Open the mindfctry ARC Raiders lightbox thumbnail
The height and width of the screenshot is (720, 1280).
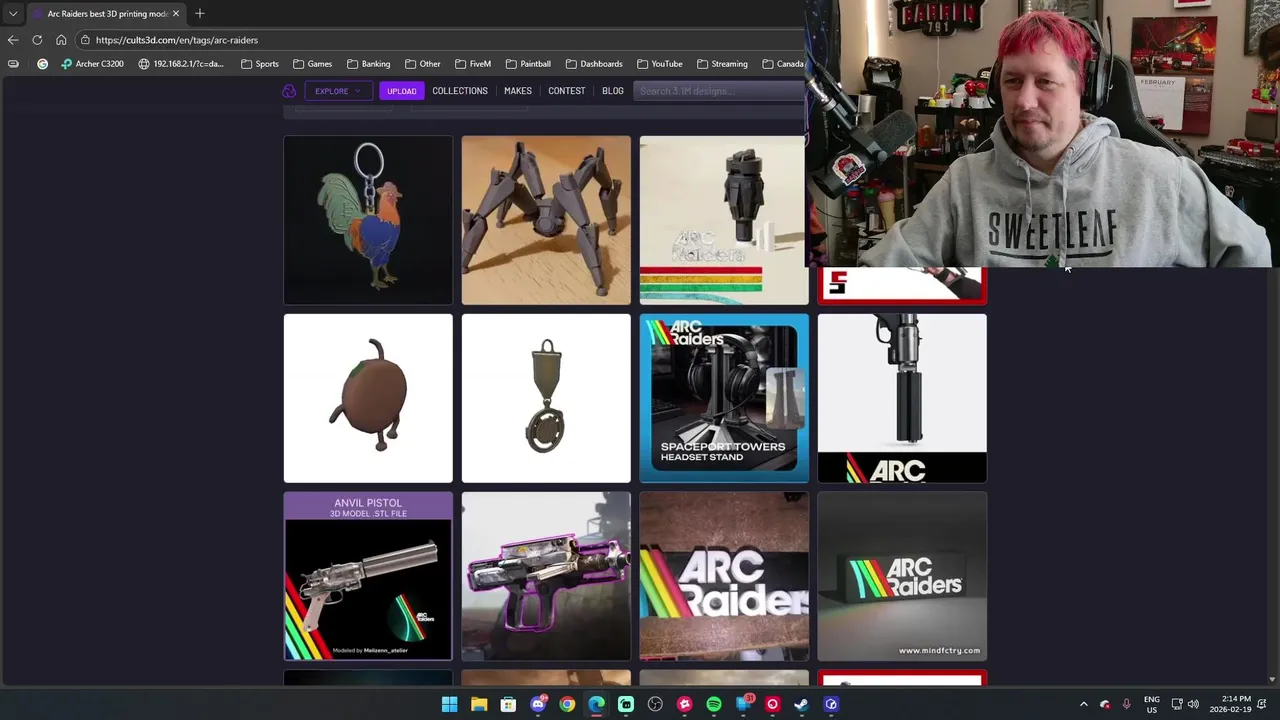point(902,576)
